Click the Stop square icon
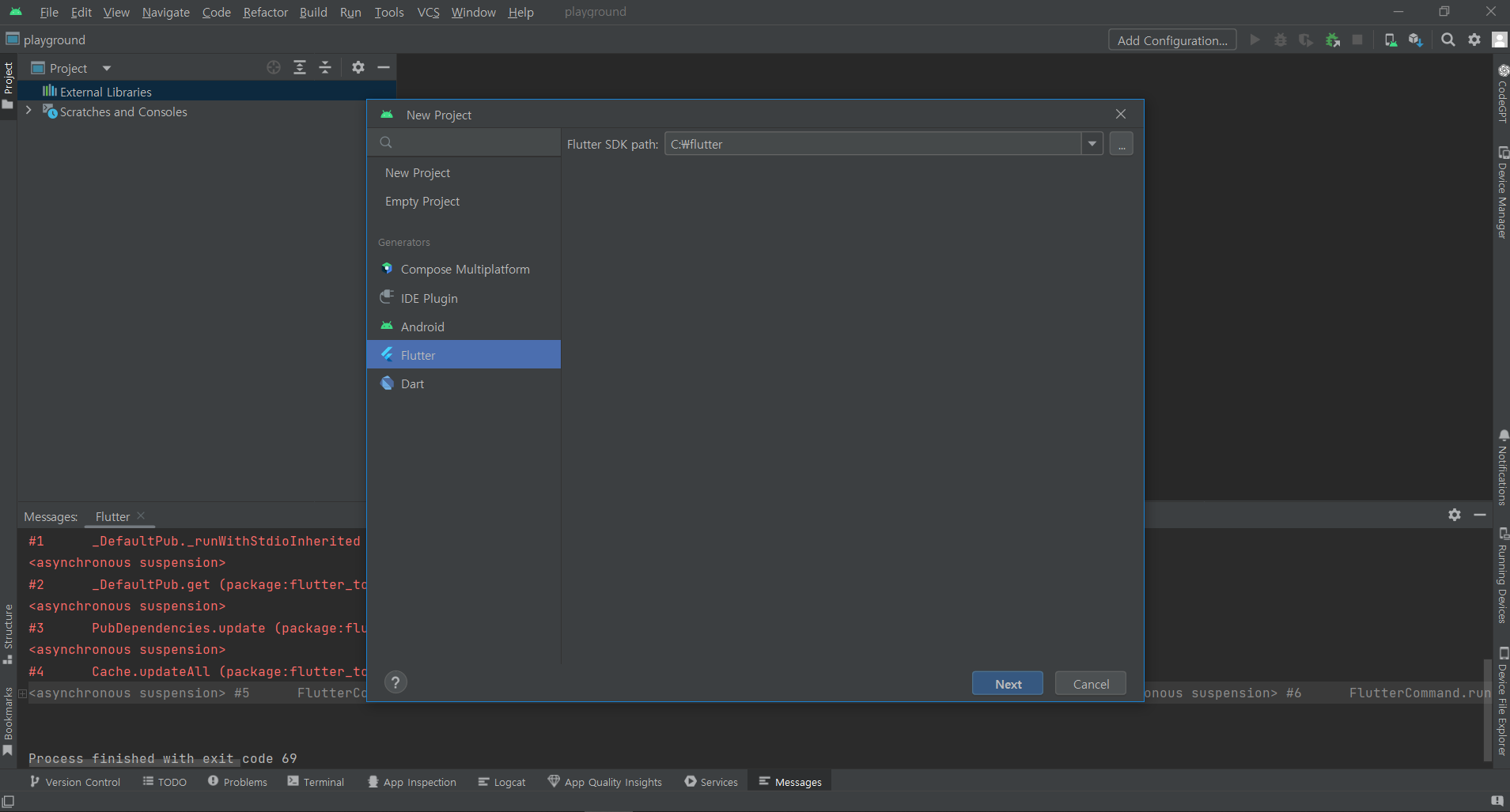The width and height of the screenshot is (1510, 812). (x=1357, y=40)
